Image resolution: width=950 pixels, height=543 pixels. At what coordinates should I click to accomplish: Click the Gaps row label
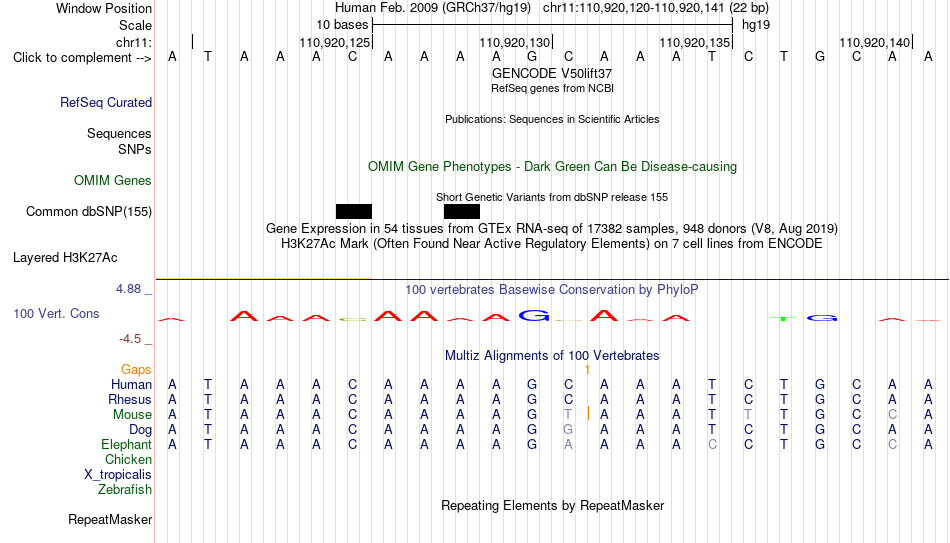coord(136,370)
